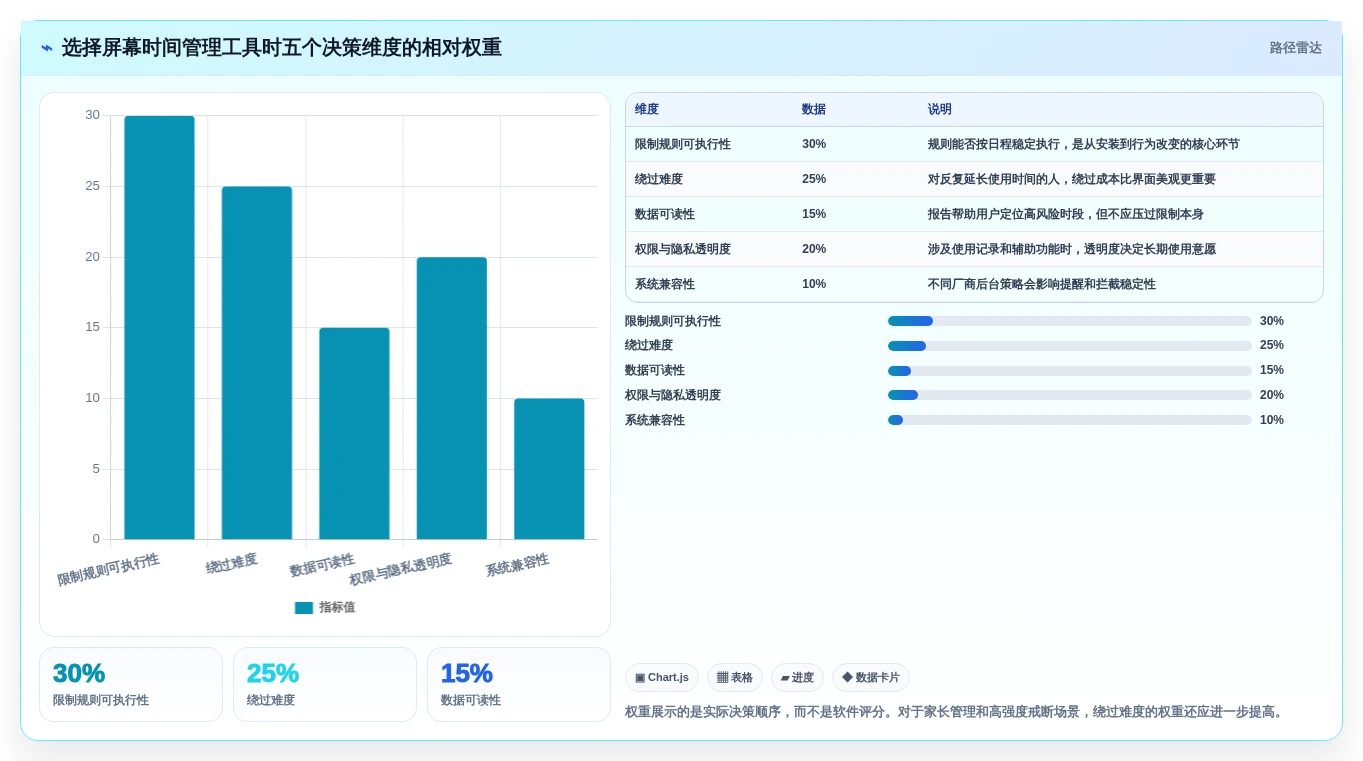Image resolution: width=1363 pixels, height=761 pixels.
Task: Open the 25% 绕过难度 stat card
Action: click(x=325, y=685)
